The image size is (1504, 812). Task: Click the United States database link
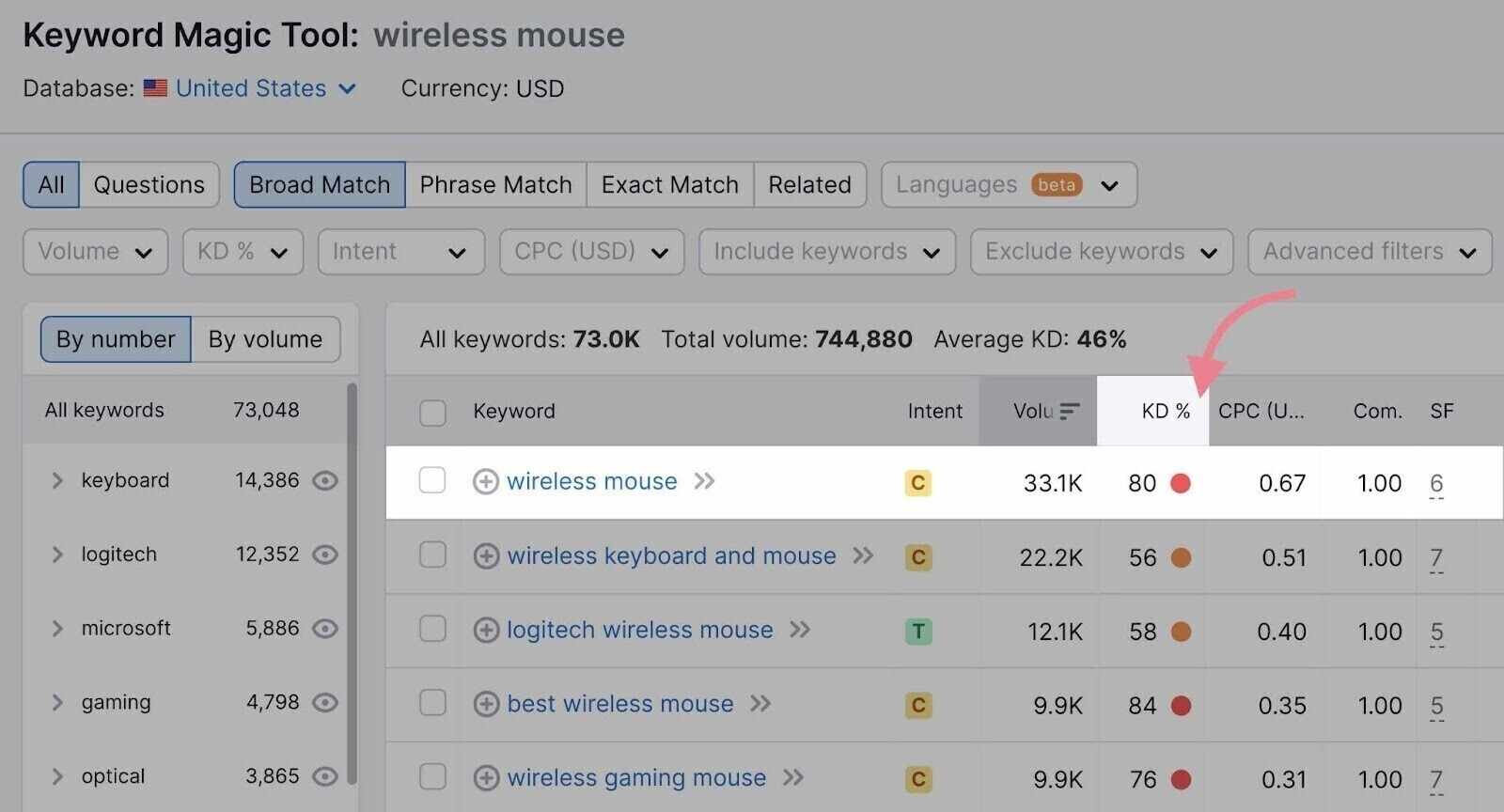coord(250,88)
